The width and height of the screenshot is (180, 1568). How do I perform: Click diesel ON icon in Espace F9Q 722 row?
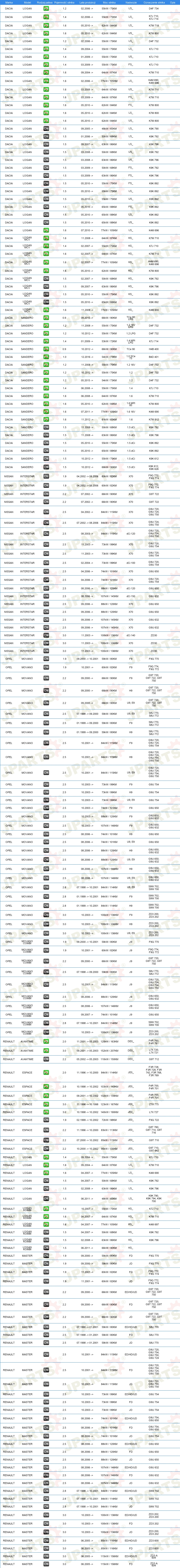(46, 1120)
